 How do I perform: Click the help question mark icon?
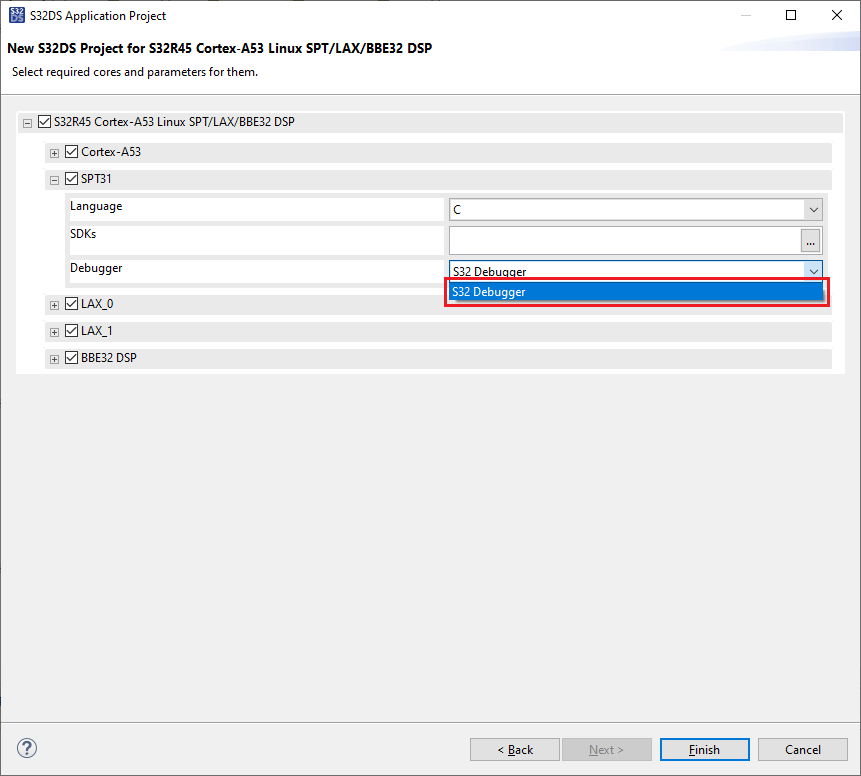(26, 748)
